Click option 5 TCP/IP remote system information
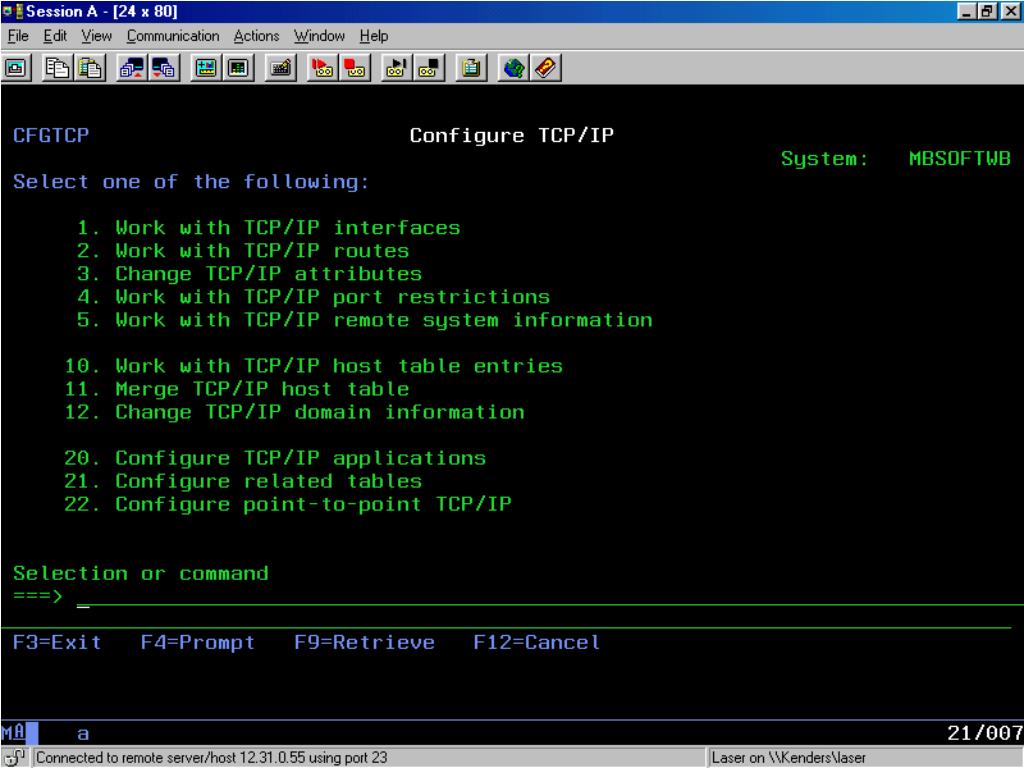This screenshot has width=1024, height=768. (364, 320)
